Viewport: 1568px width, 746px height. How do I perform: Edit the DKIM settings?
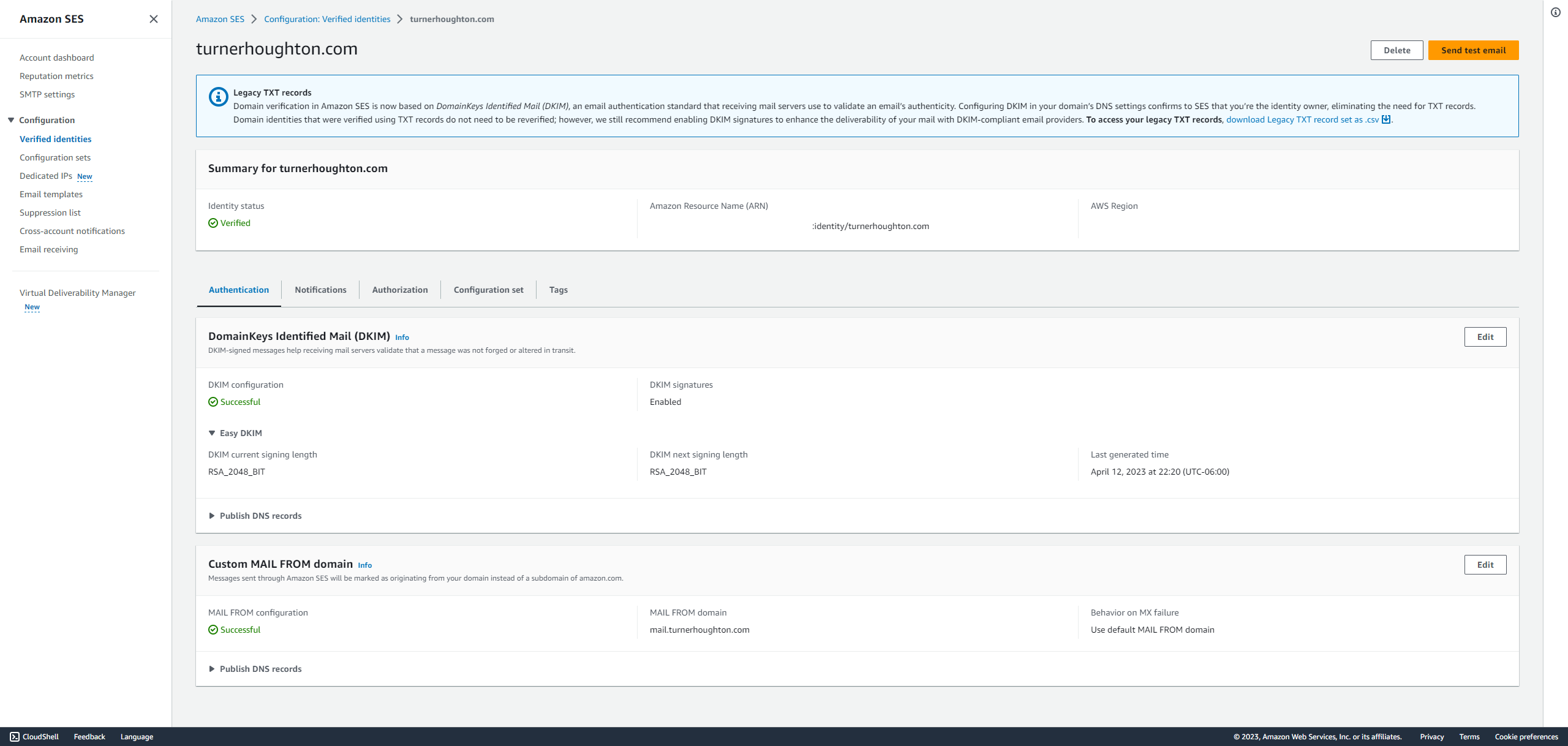pos(1485,337)
